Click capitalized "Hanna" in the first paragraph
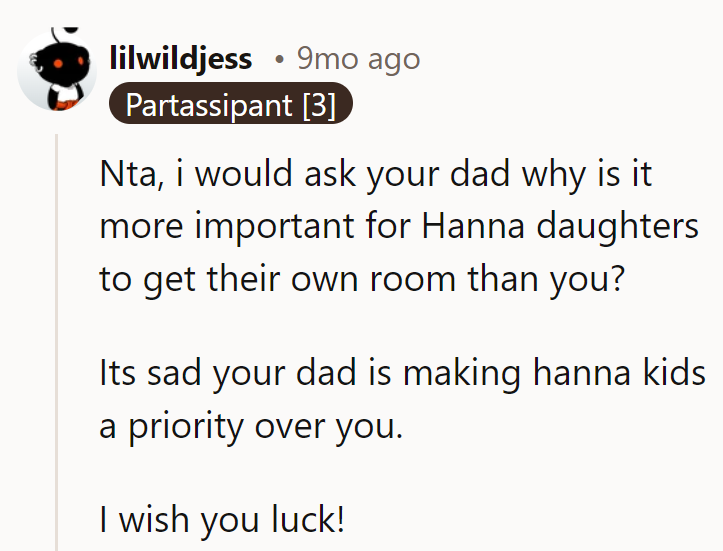Image resolution: width=723 pixels, height=551 pixels. pos(473,226)
